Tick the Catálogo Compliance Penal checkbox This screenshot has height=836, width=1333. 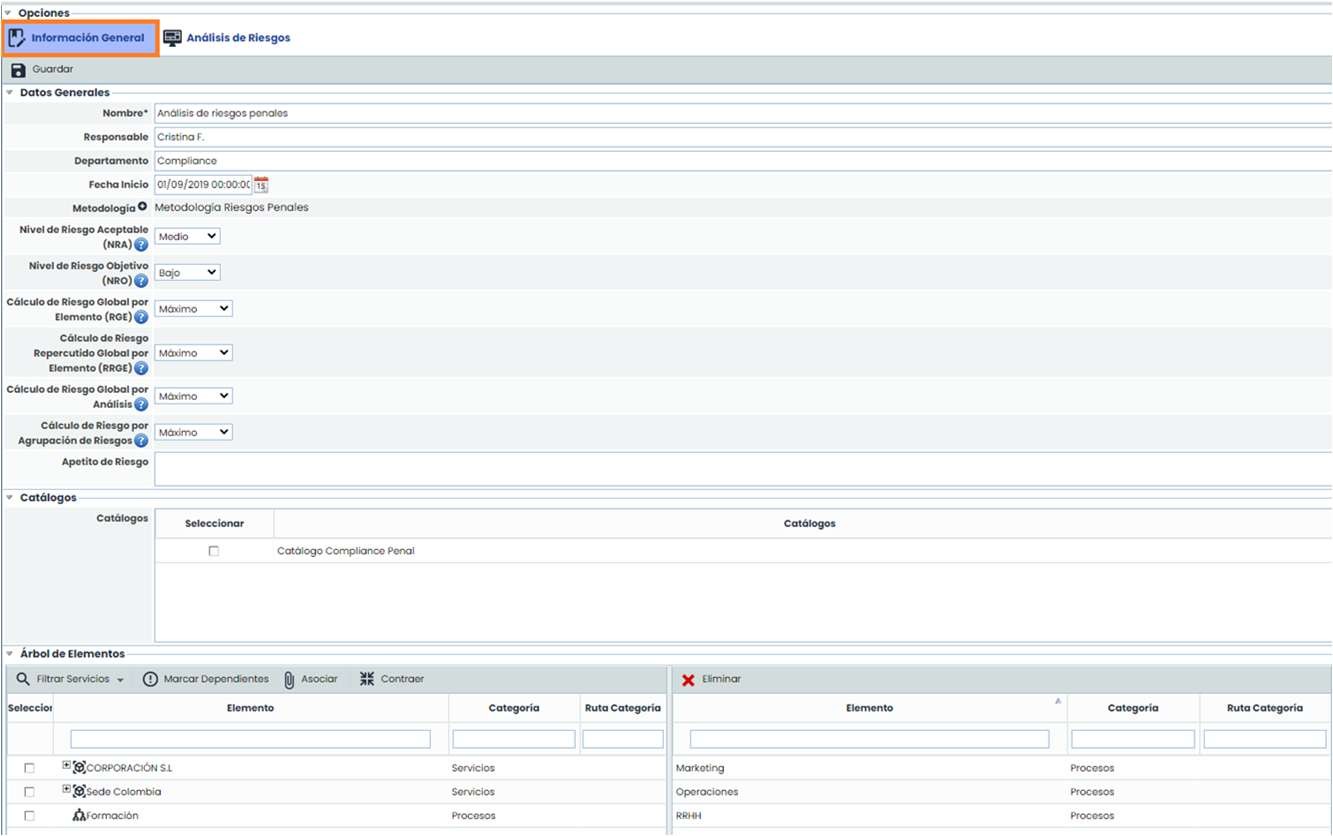(214, 551)
